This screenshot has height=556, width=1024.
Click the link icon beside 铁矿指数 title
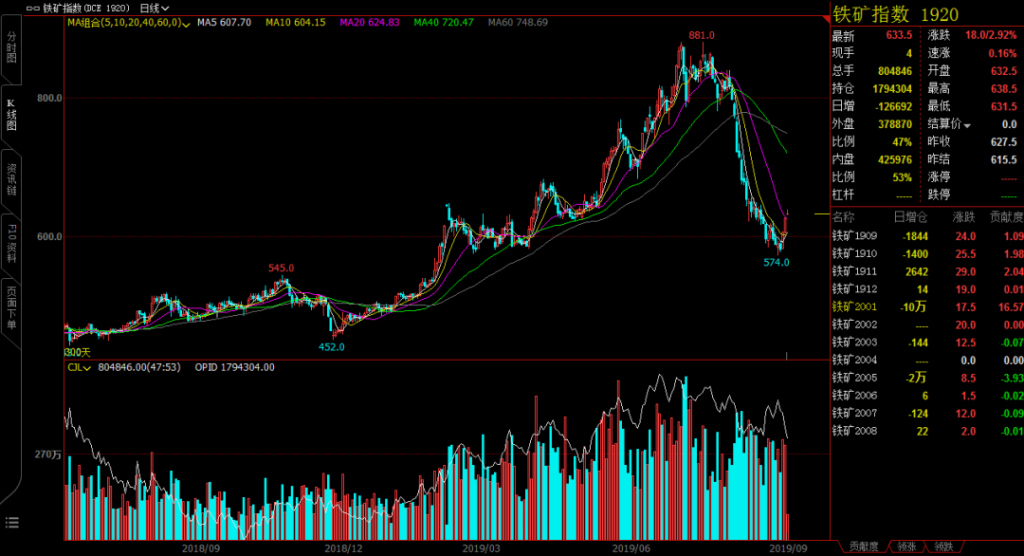pos(33,7)
